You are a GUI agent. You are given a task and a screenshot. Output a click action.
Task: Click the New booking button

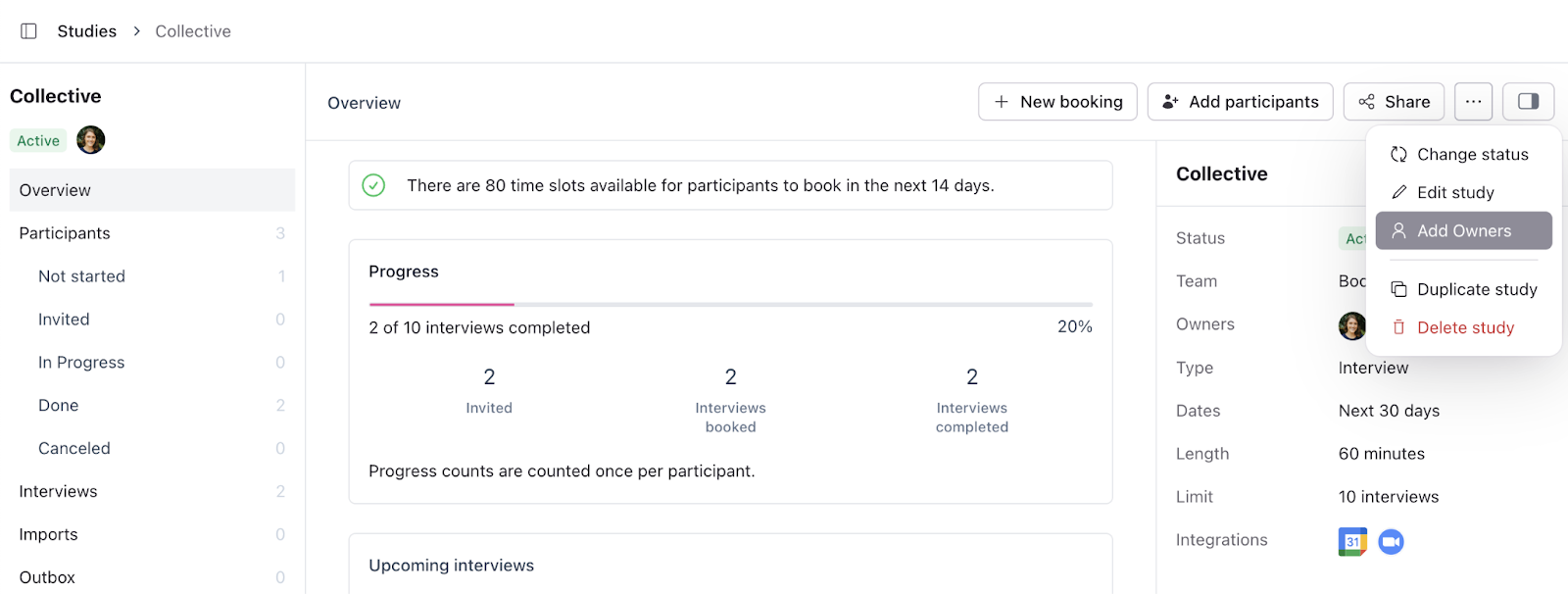pyautogui.click(x=1057, y=102)
